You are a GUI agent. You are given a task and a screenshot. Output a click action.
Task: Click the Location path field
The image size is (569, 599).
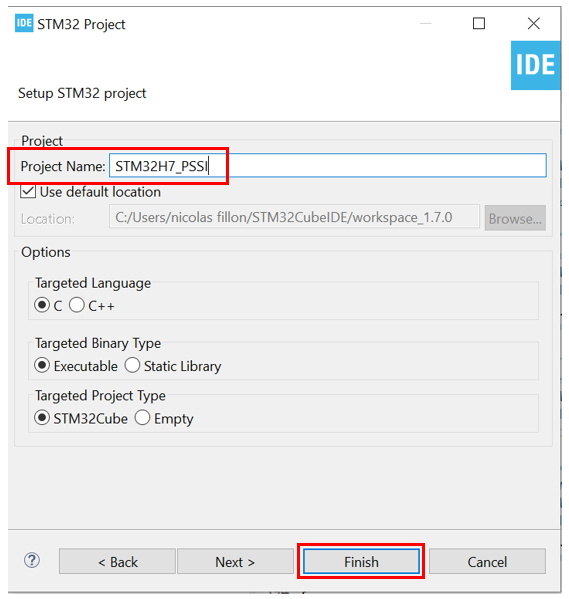click(x=294, y=217)
